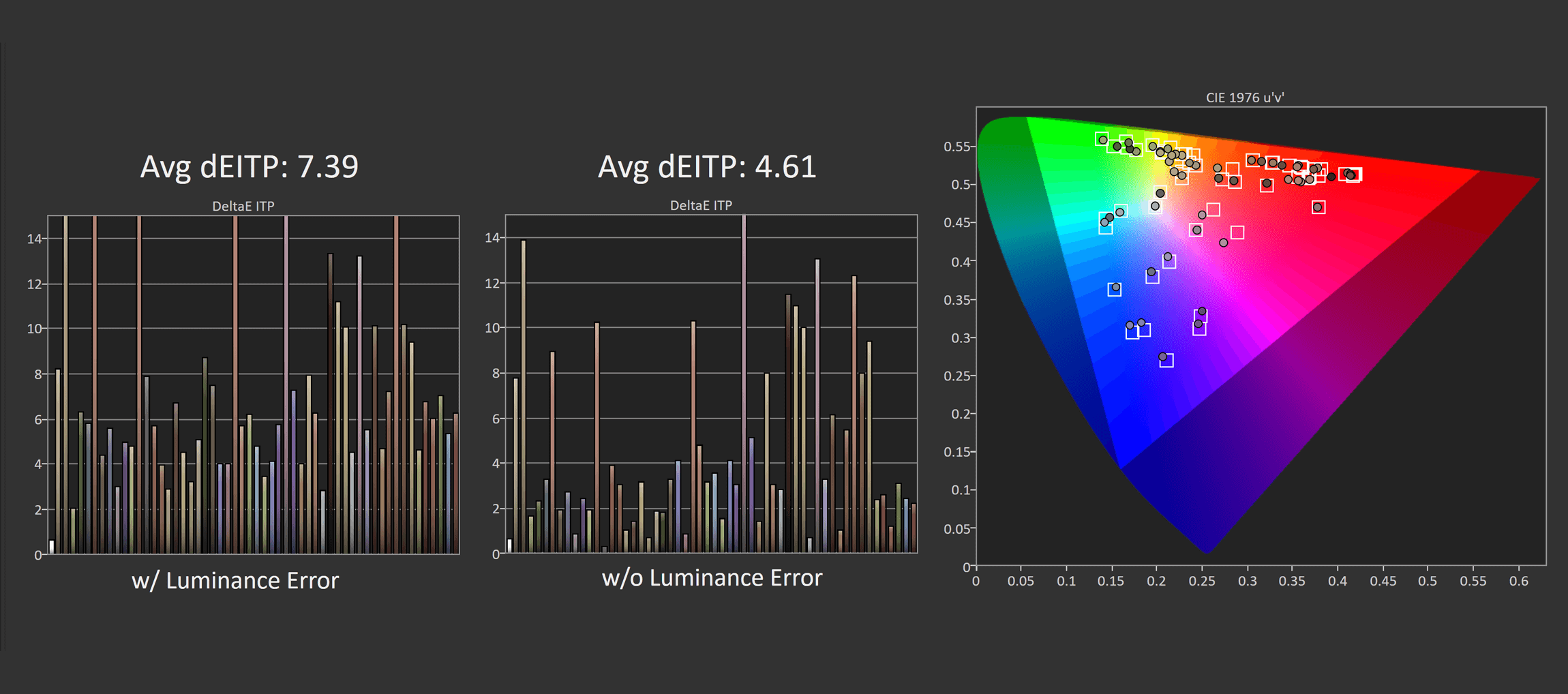1568x694 pixels.
Task: Click the lowest square marker in the CIE diagram
Action: coord(1166,361)
